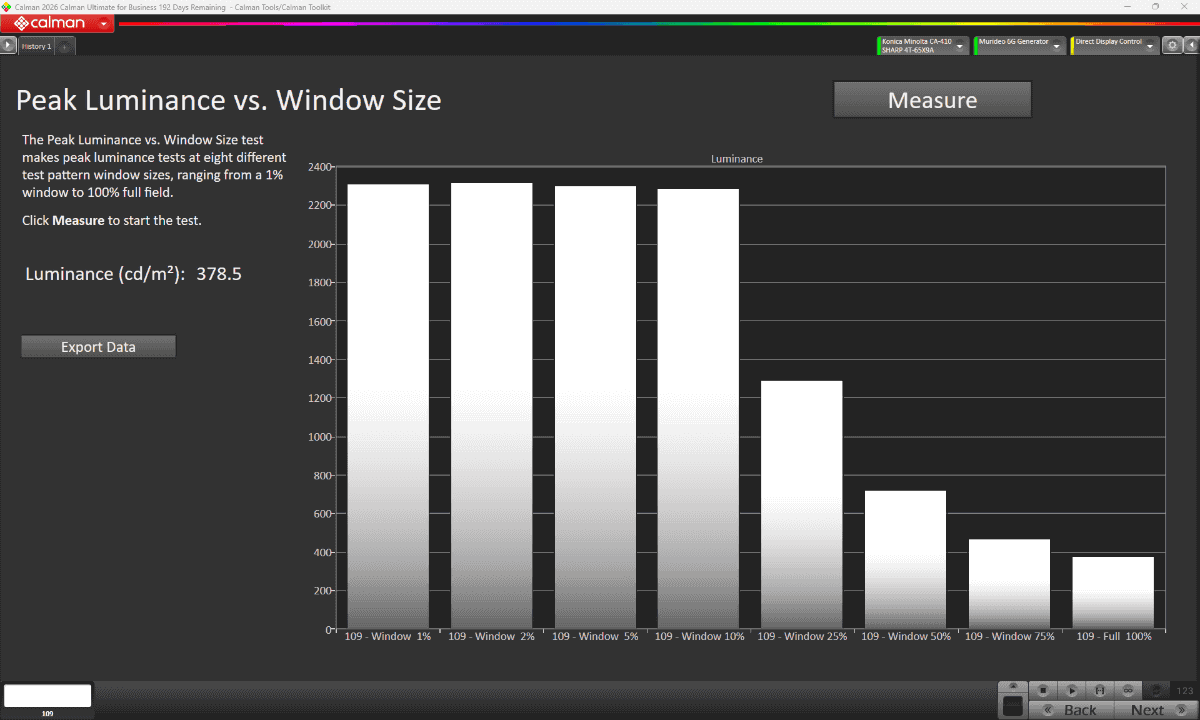Click the '109 - Full 100%' axis label
Screen dimensions: 1200x720
(x=1114, y=636)
